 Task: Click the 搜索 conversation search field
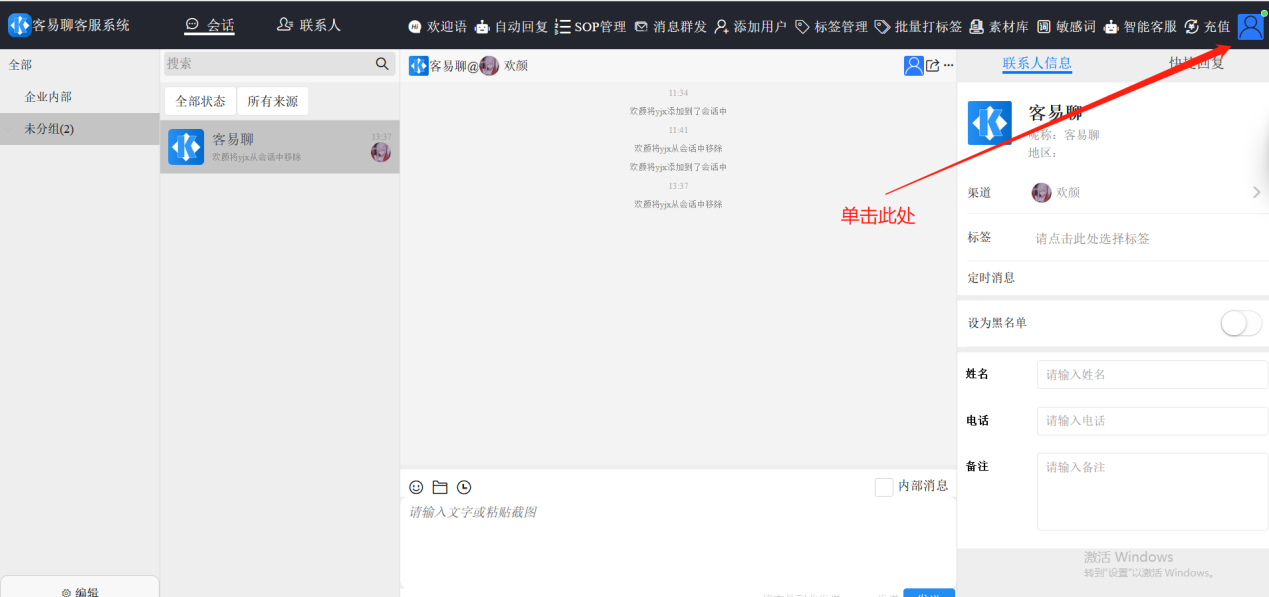[268, 63]
